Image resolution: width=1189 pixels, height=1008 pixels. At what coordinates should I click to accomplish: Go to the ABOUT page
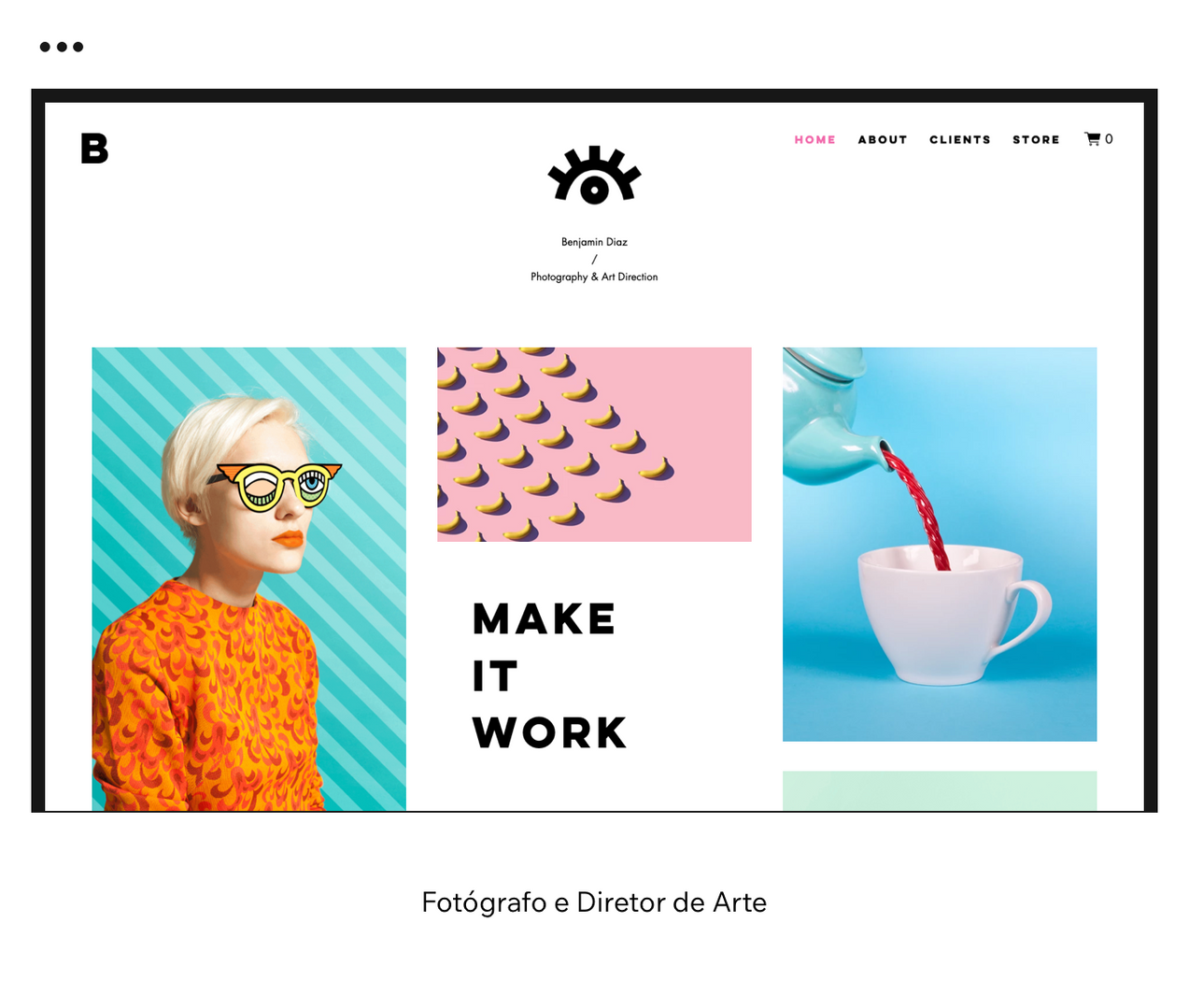pyautogui.click(x=883, y=140)
